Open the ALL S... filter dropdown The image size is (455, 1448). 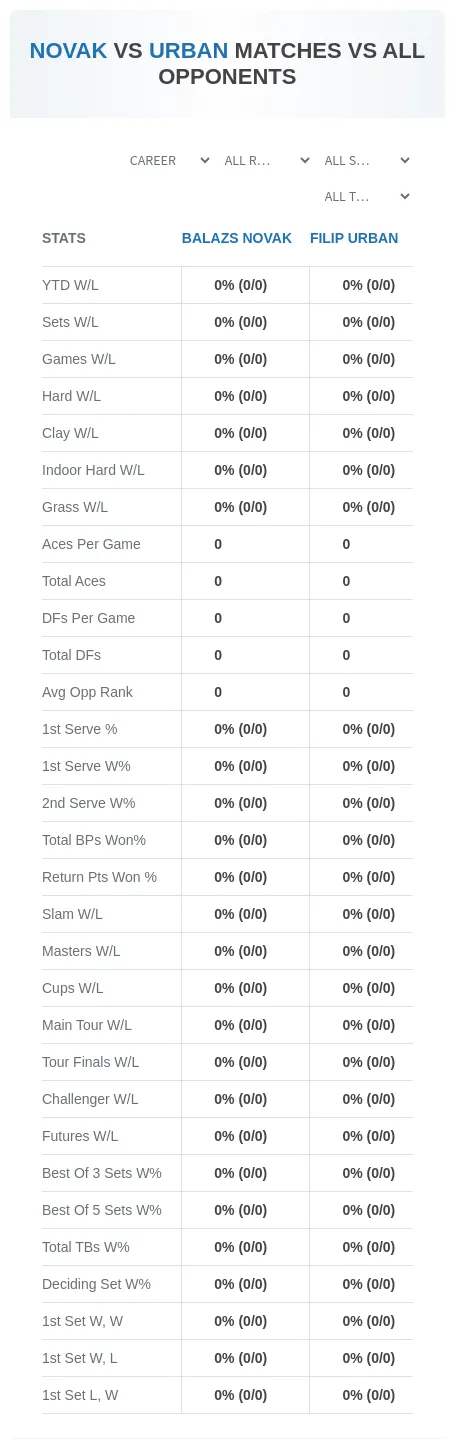[x=366, y=160]
